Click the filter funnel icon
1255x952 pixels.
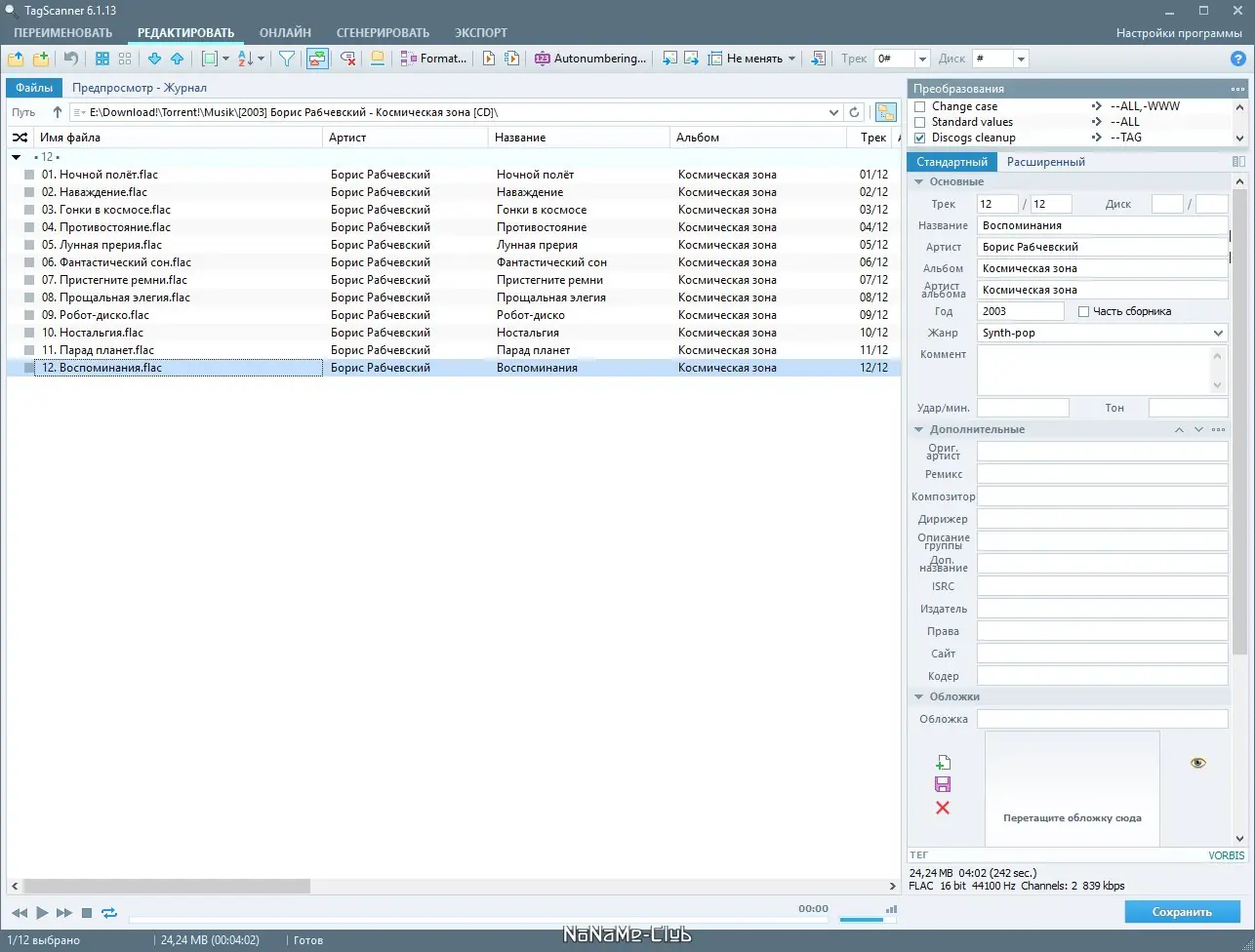point(286,59)
